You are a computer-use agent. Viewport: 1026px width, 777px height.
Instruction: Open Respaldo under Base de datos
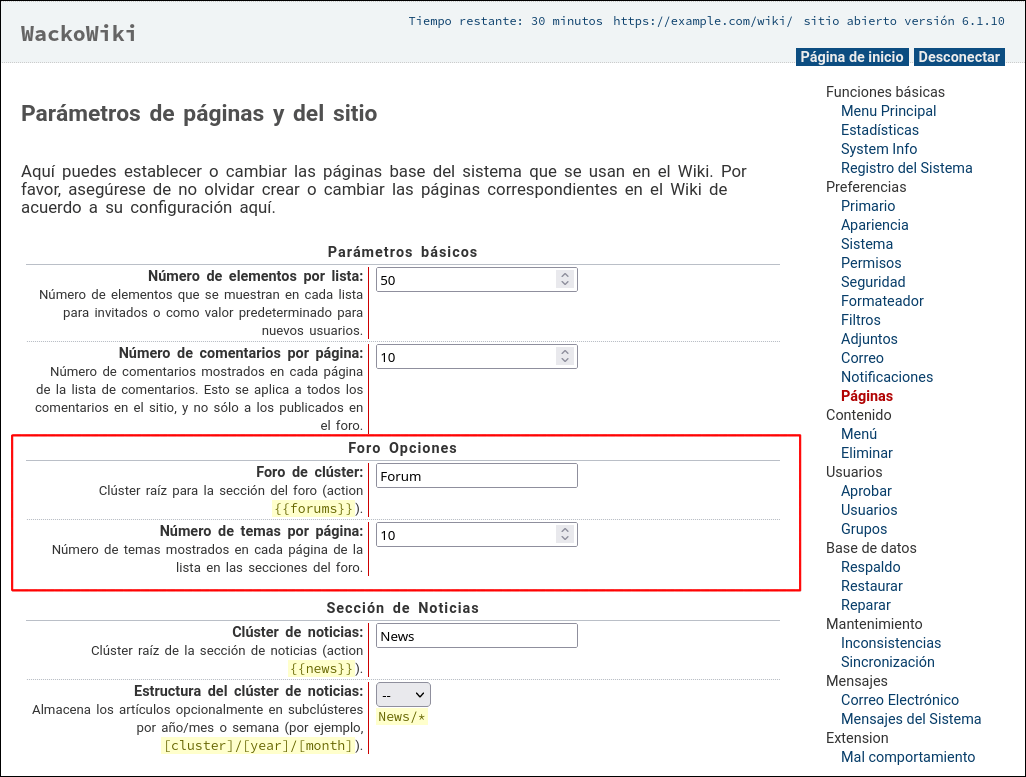click(871, 567)
